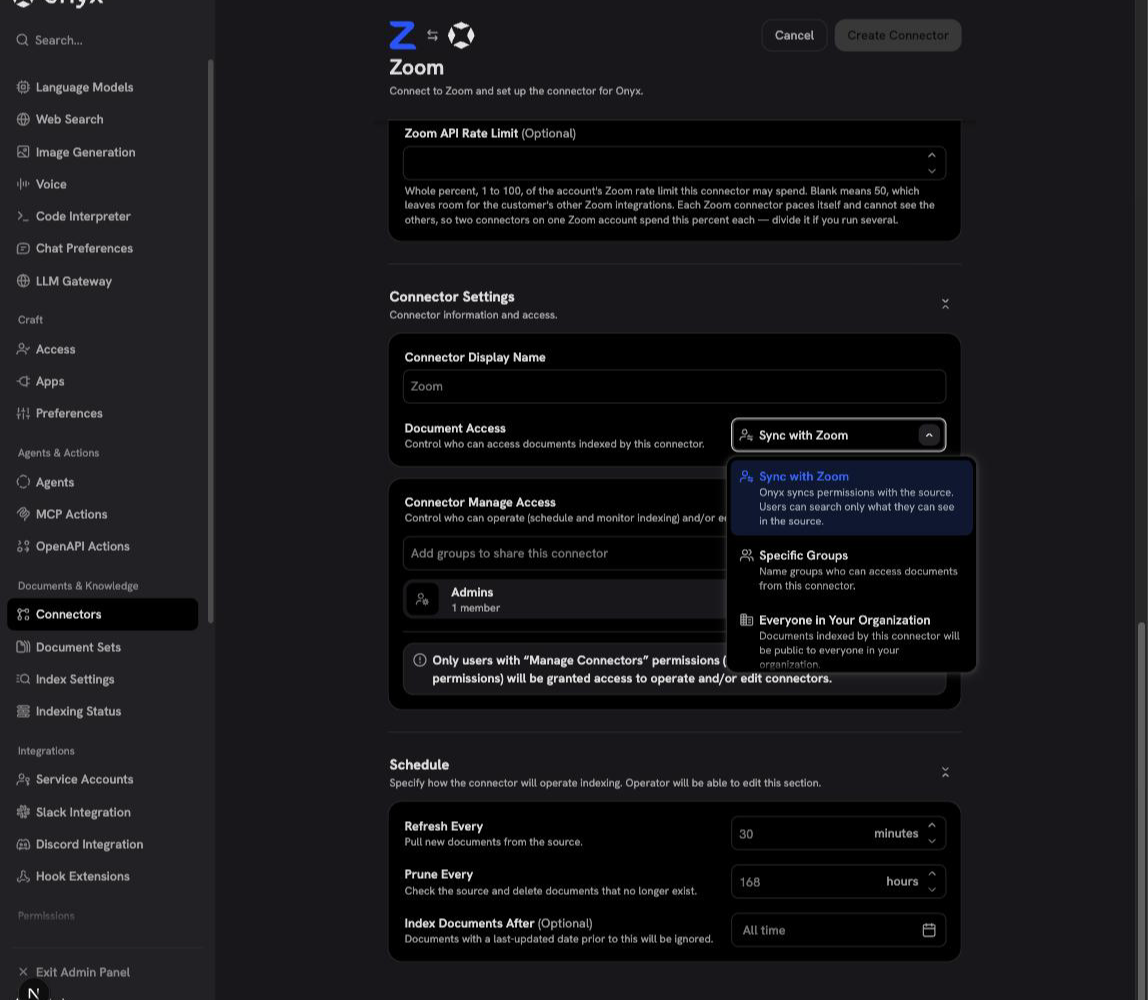
Task: Open the Agents circle icon
Action: click(x=23, y=482)
